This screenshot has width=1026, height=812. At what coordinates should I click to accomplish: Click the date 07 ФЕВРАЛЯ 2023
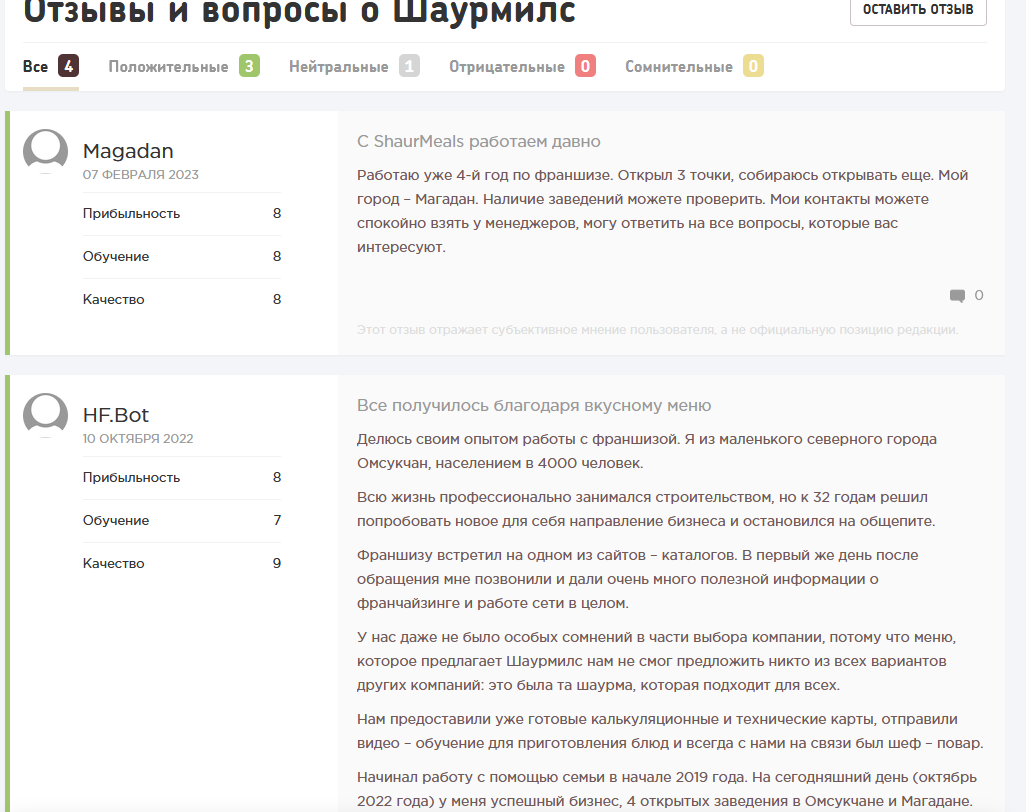coord(141,175)
